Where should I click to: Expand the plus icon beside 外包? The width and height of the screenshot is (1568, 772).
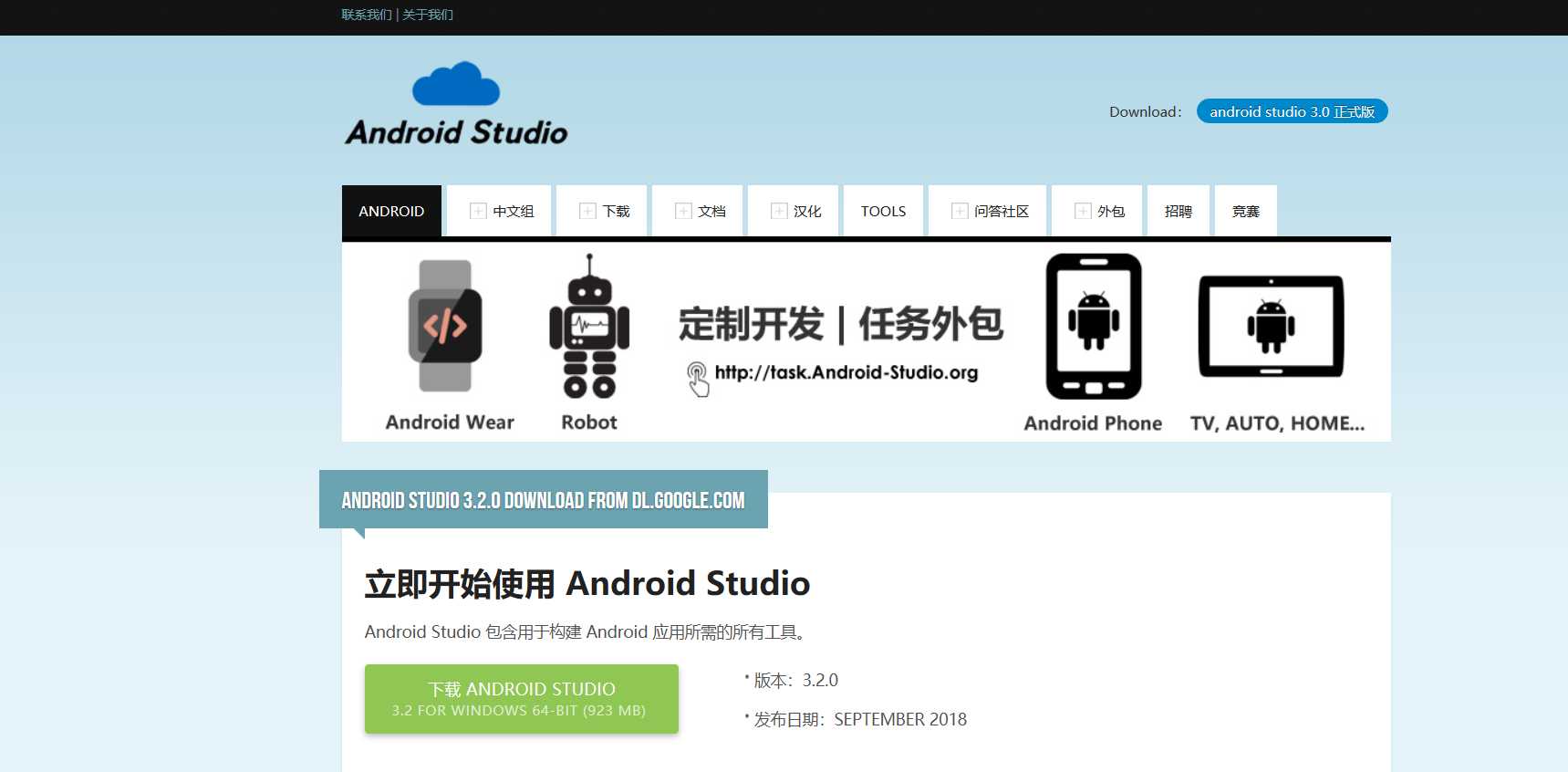[1083, 211]
